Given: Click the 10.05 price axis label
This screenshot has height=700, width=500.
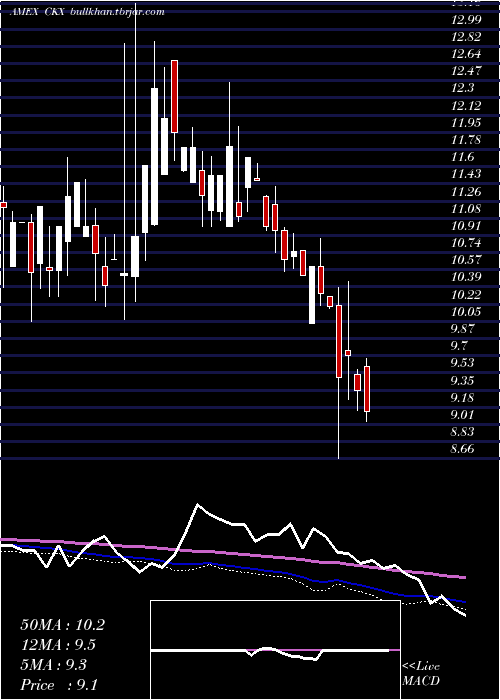Looking at the screenshot, I should tap(466, 312).
